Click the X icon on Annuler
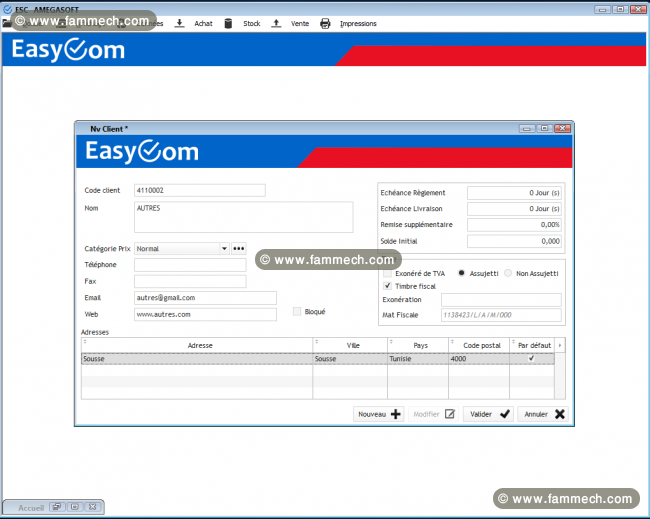 click(x=560, y=414)
